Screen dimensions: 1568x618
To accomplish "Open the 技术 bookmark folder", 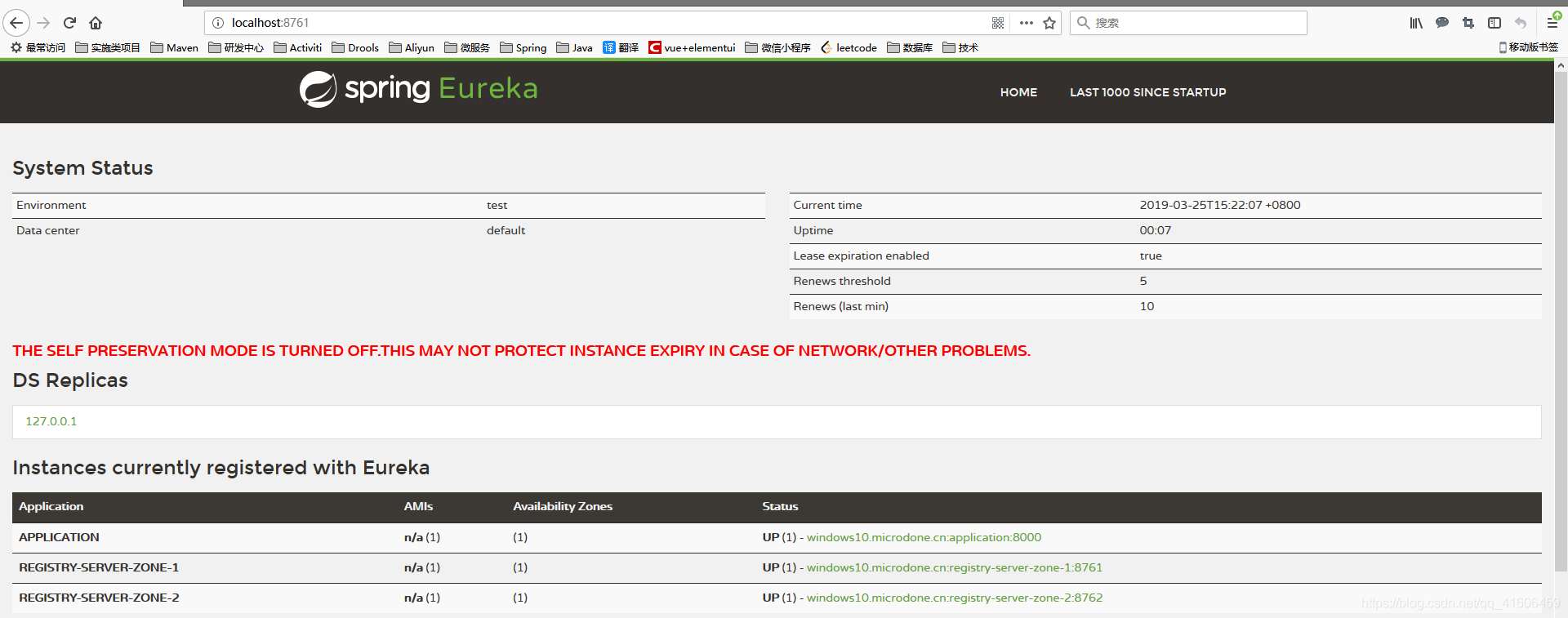I will (960, 47).
